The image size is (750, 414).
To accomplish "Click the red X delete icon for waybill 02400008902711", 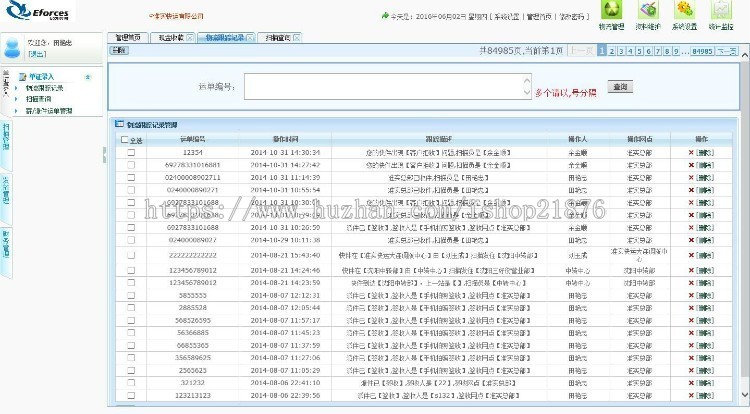I will pyautogui.click(x=691, y=177).
